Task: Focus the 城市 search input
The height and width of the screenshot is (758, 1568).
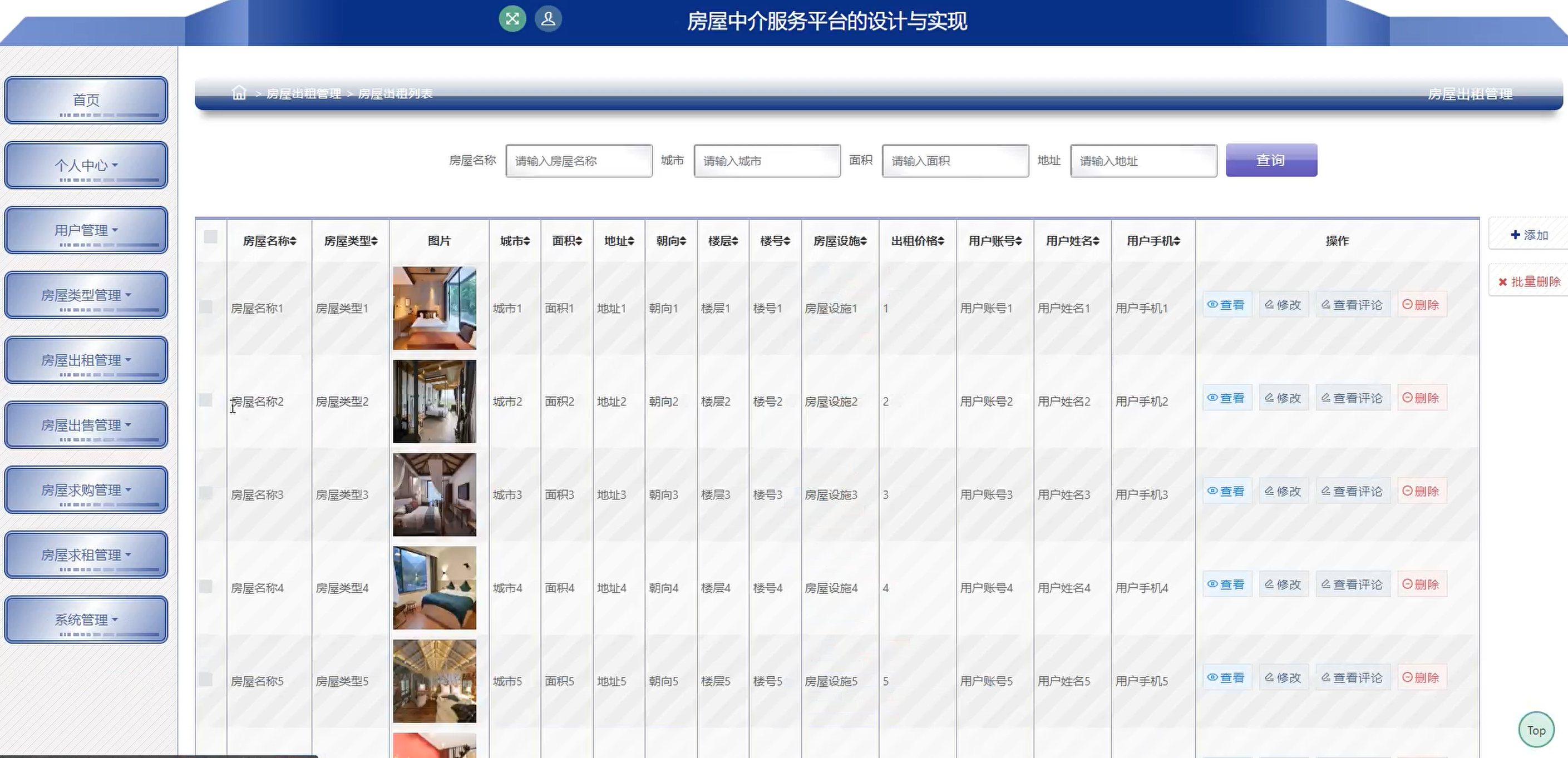Action: click(767, 161)
